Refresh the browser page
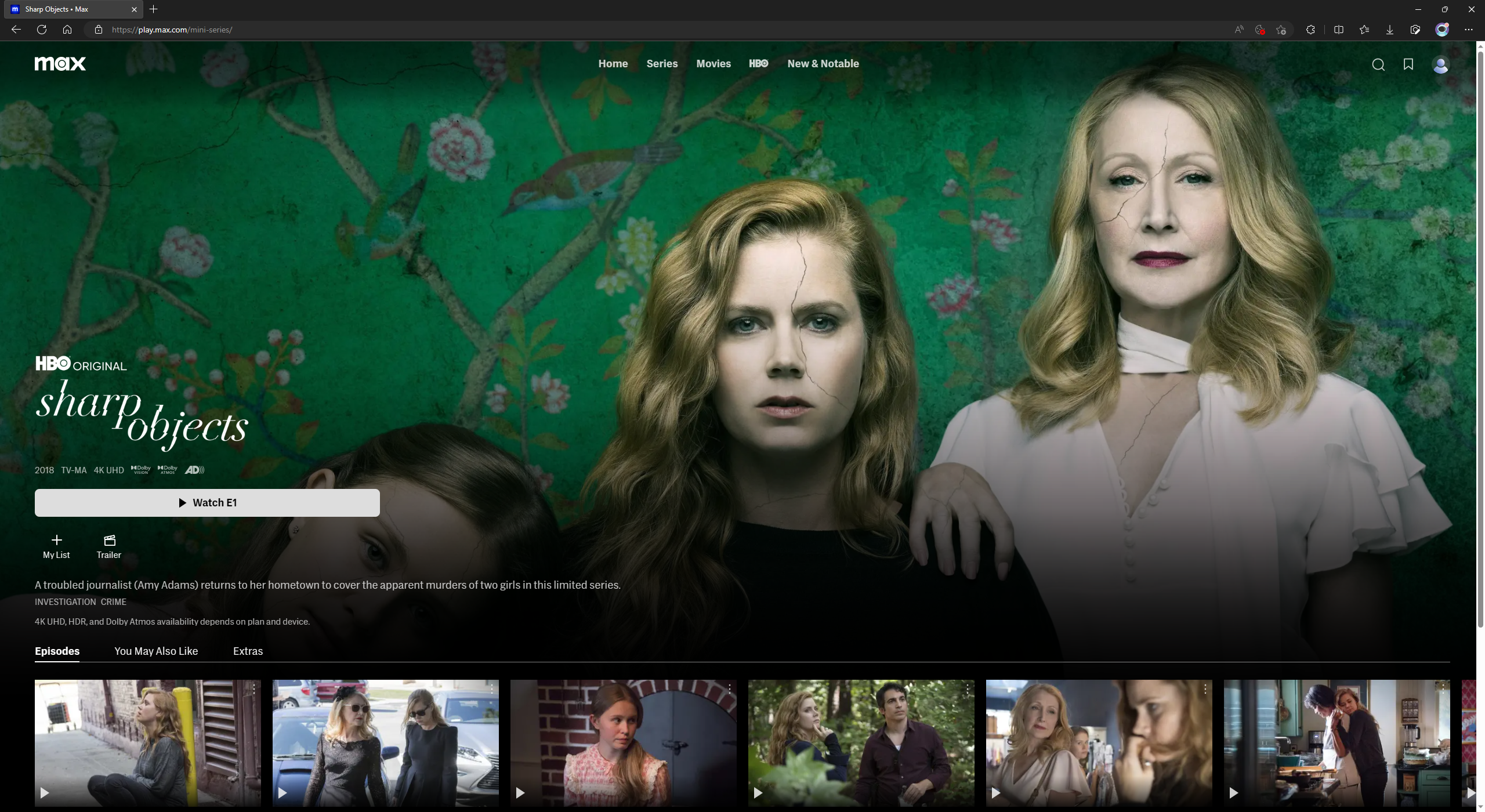Image resolution: width=1485 pixels, height=812 pixels. tap(42, 30)
